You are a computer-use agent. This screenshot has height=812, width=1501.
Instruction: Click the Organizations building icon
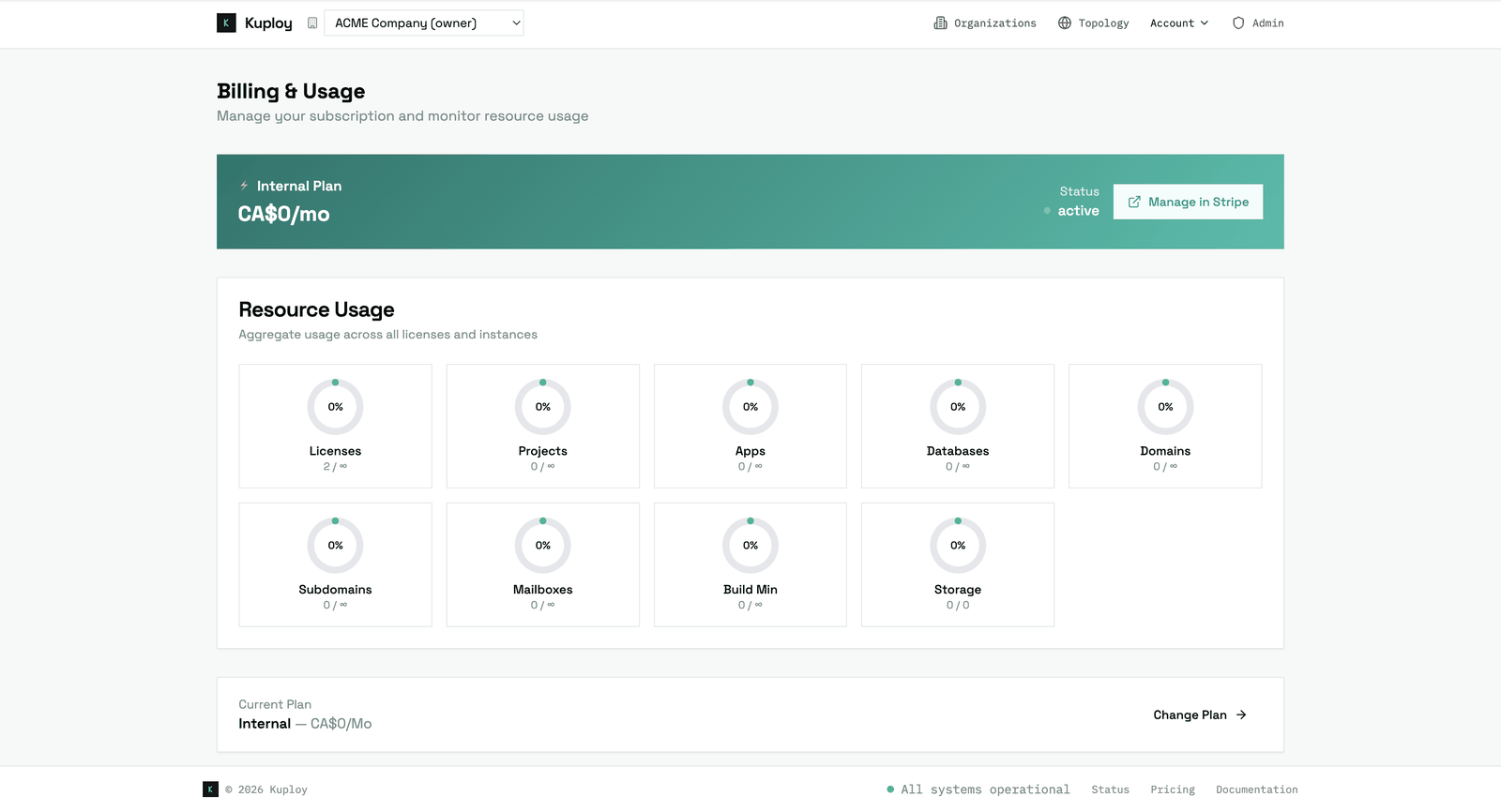pyautogui.click(x=940, y=23)
